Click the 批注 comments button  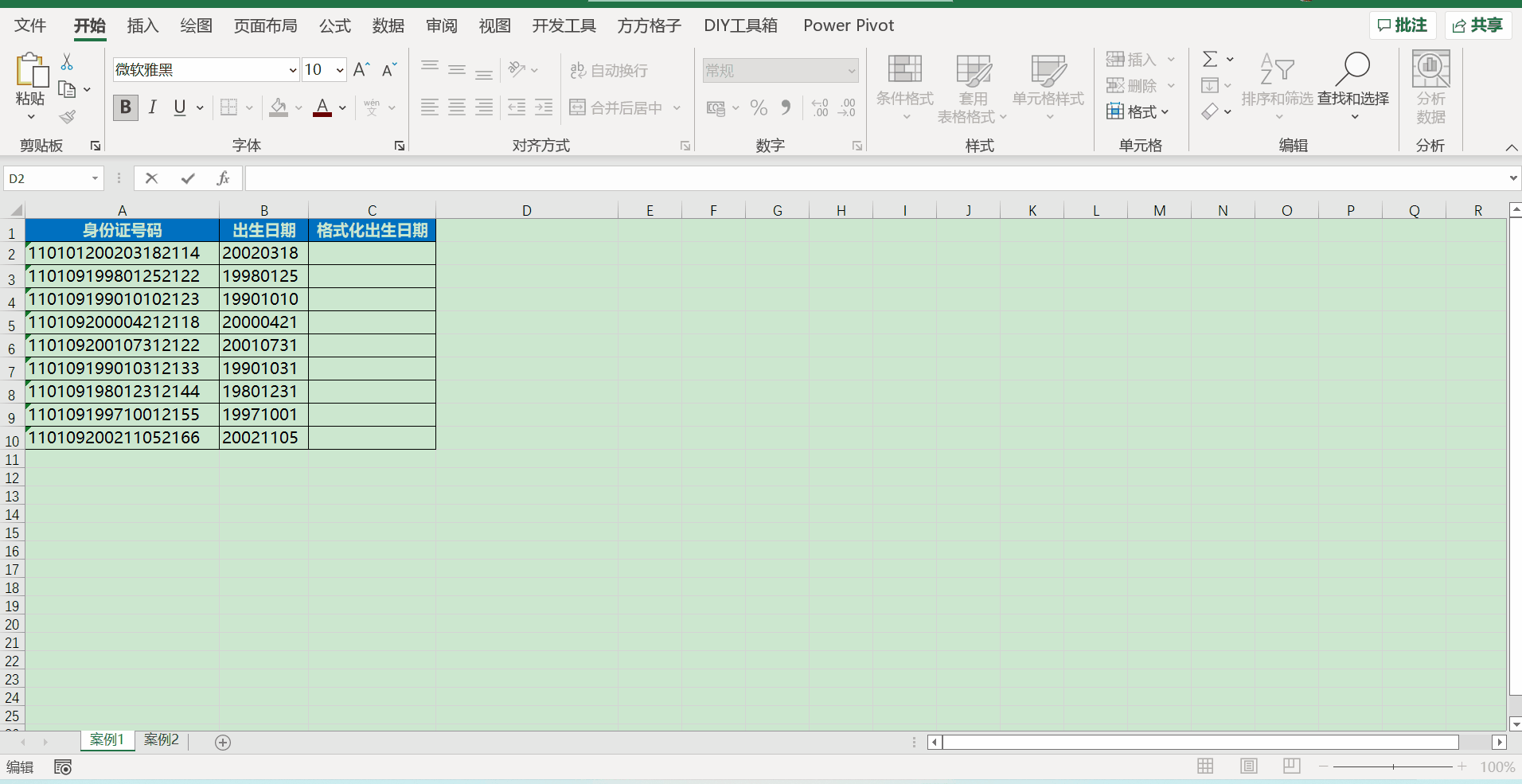tap(1402, 25)
